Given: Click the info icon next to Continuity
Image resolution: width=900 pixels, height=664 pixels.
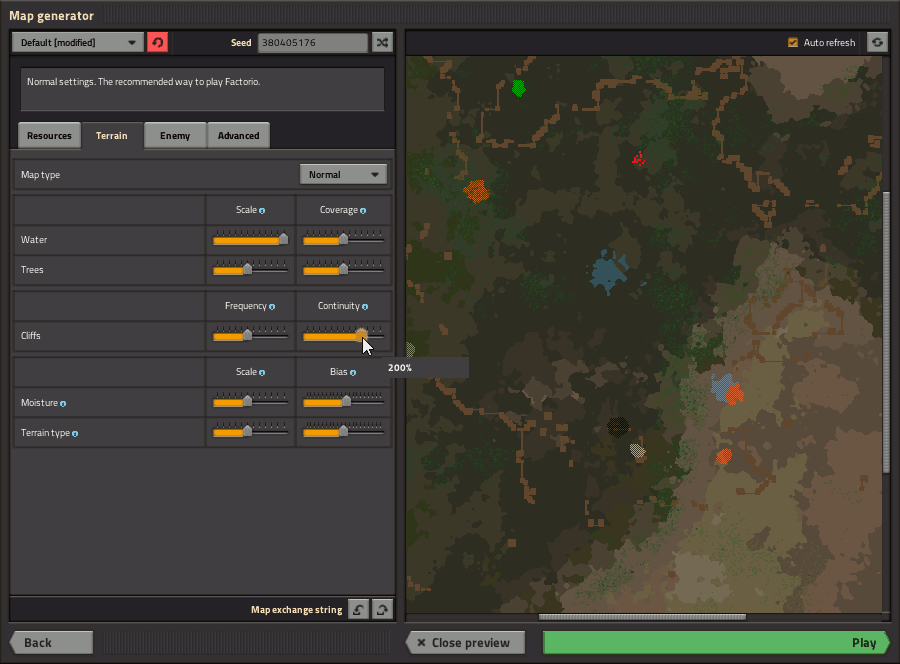Looking at the screenshot, I should 364,306.
